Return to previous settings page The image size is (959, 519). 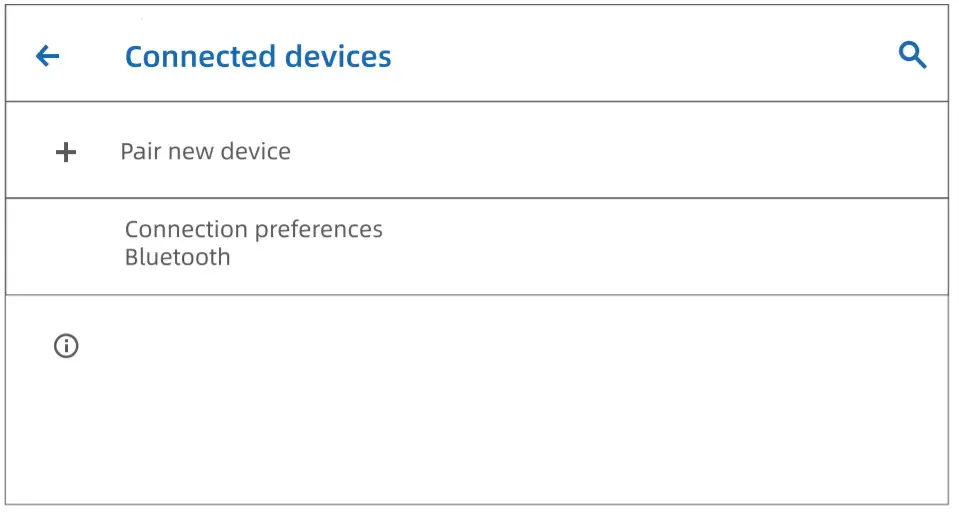tap(47, 56)
